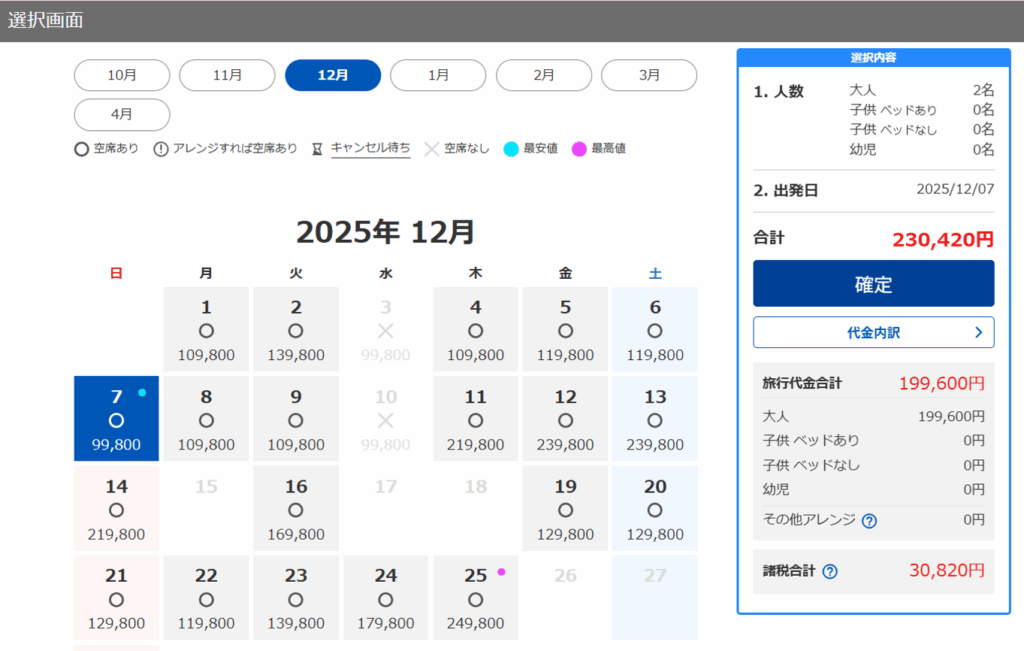Click help icon beside 諸税合計
Viewport: 1024px width, 651px height.
[x=829, y=572]
